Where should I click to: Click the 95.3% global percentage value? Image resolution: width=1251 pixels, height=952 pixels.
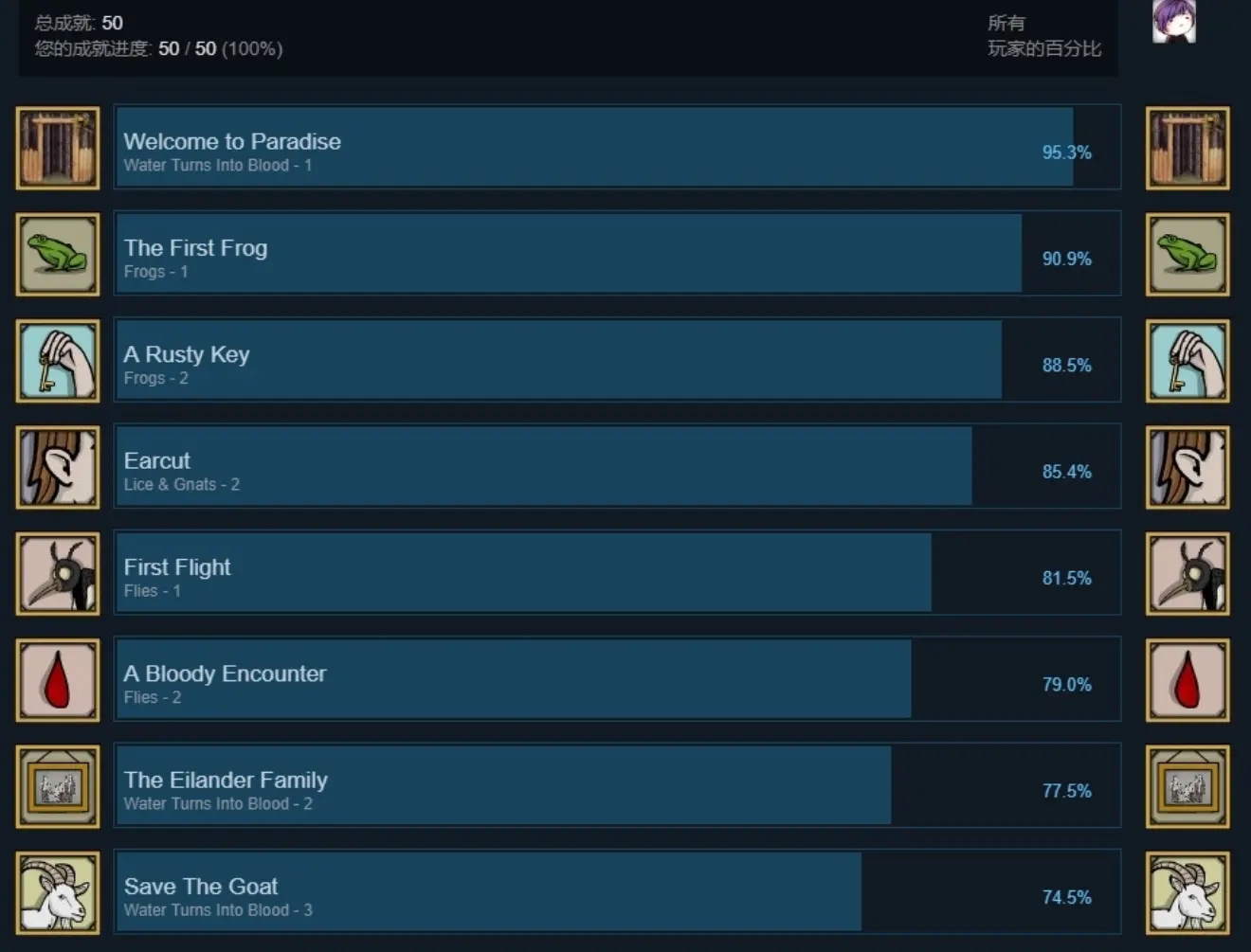(1066, 153)
